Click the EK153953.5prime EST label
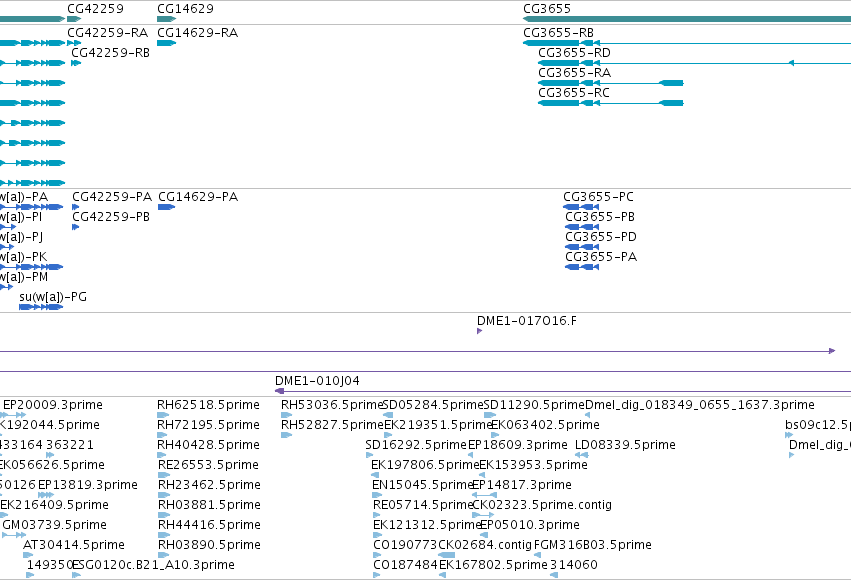 (533, 465)
